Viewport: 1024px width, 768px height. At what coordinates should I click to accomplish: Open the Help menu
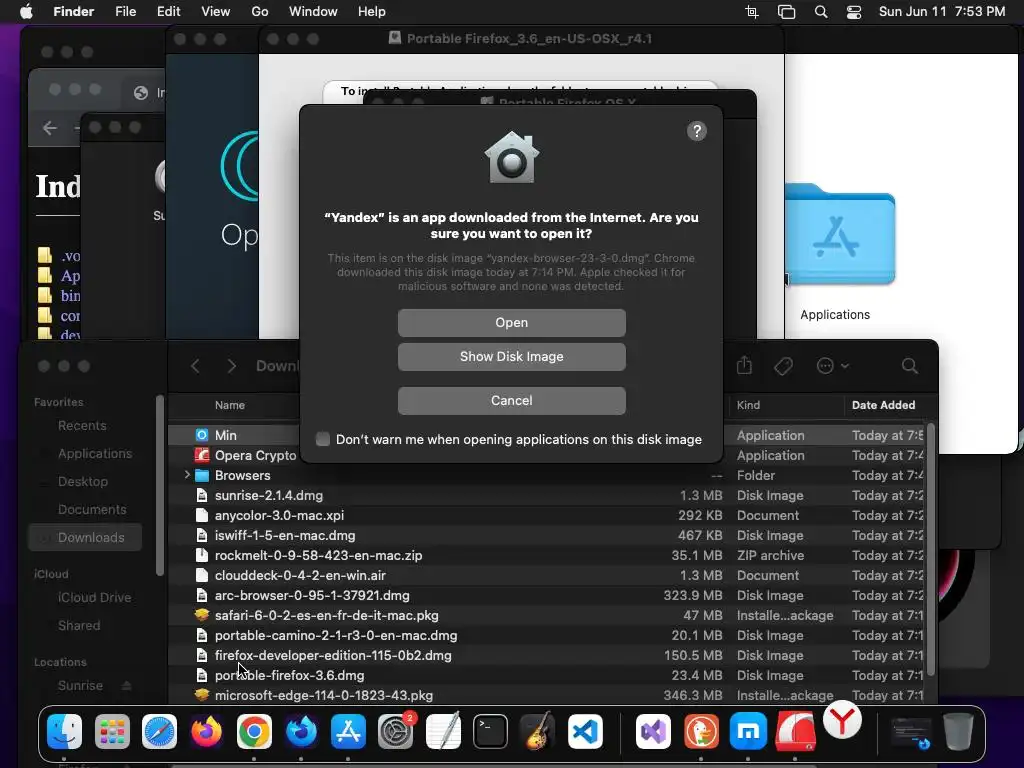372,12
